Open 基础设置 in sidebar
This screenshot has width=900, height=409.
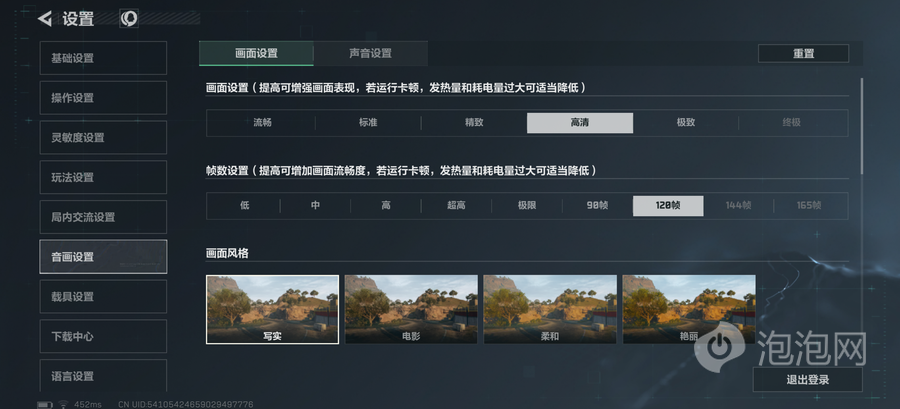pos(103,58)
